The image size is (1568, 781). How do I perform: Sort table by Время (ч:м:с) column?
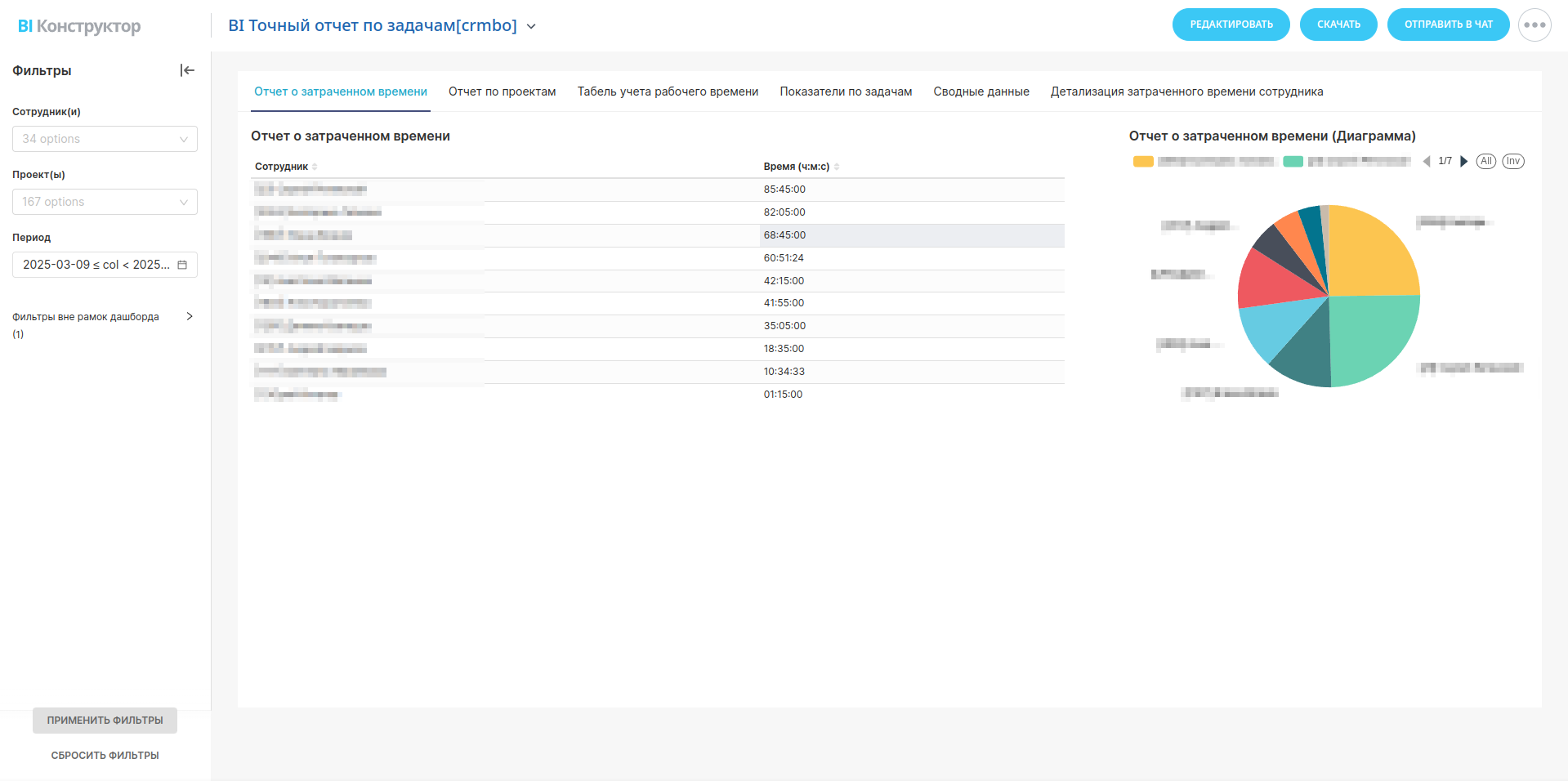coord(836,167)
